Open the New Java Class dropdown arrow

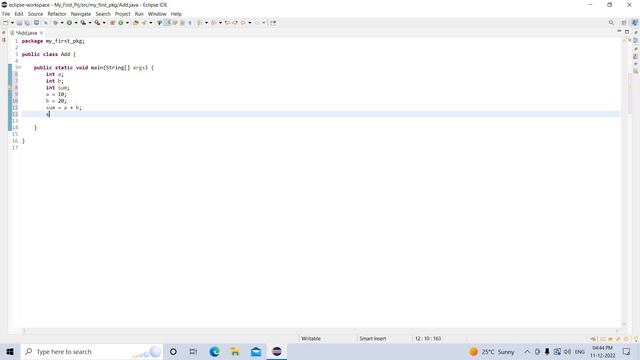[127, 23]
